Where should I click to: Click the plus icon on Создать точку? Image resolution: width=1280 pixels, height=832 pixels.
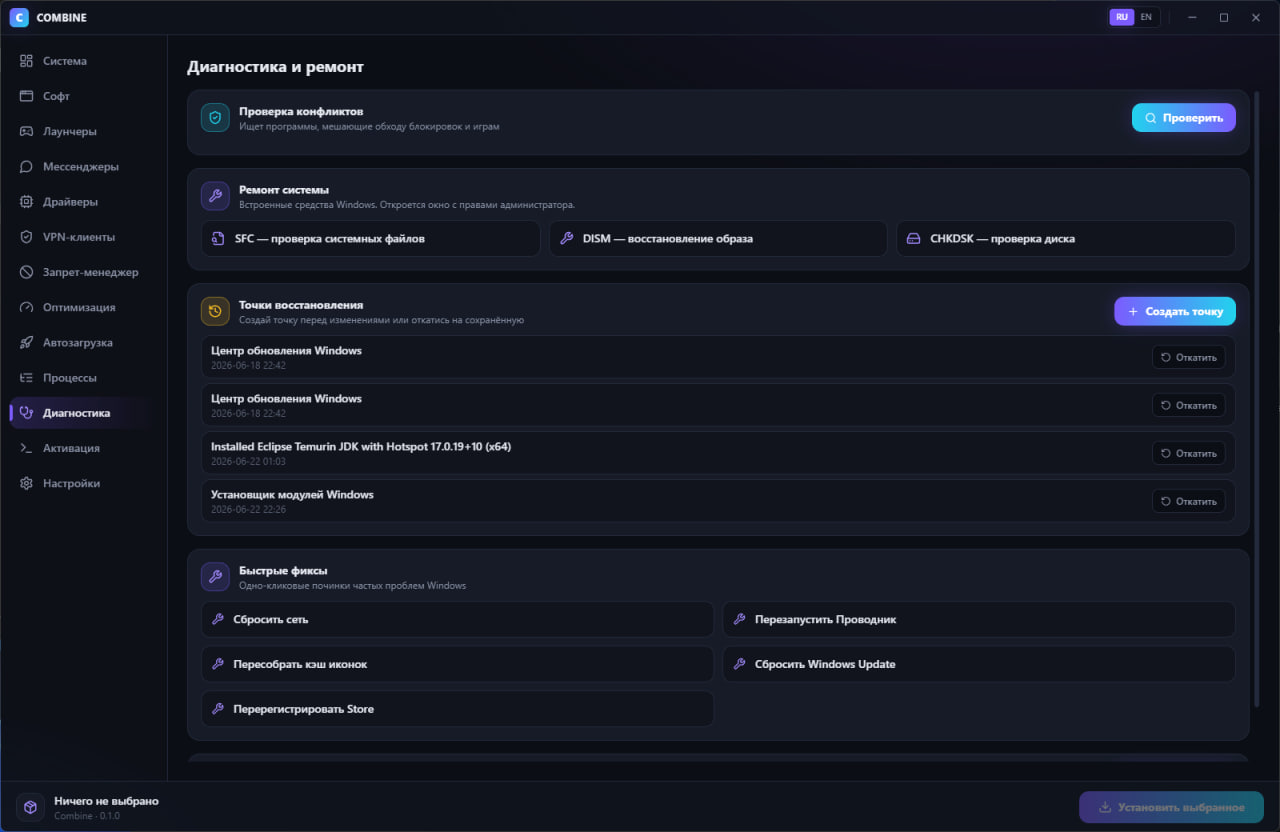coord(1133,311)
